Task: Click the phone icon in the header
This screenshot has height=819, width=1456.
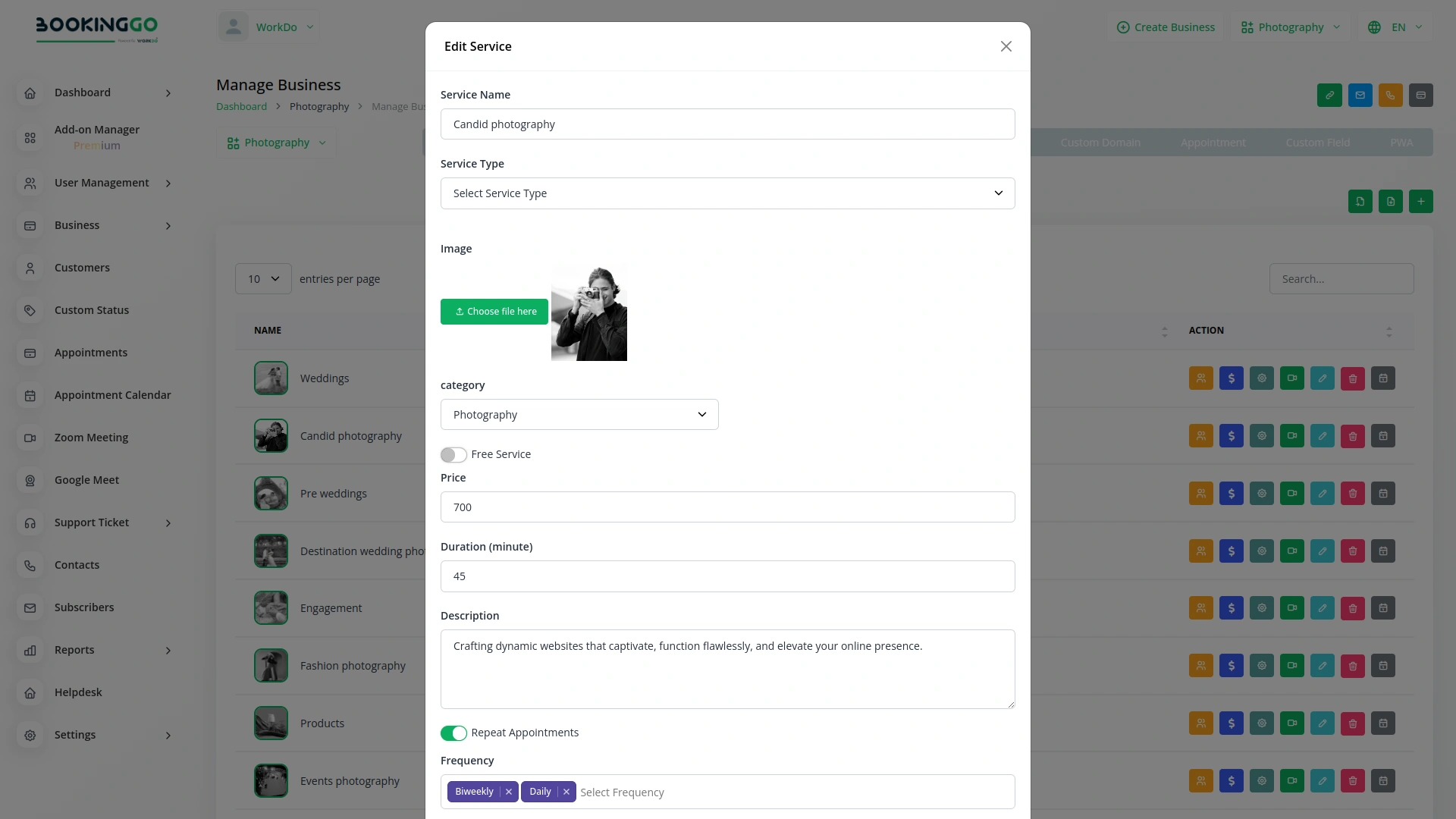Action: (x=1390, y=95)
